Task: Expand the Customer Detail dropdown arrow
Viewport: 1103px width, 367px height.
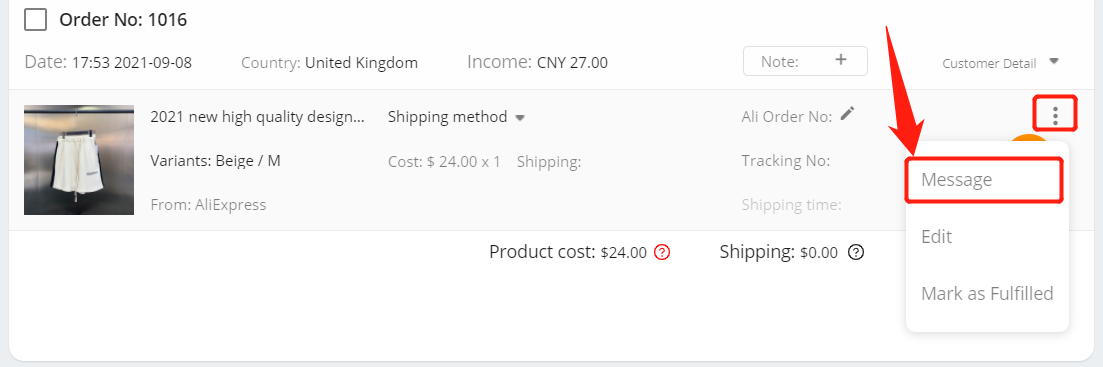Action: [1054, 61]
